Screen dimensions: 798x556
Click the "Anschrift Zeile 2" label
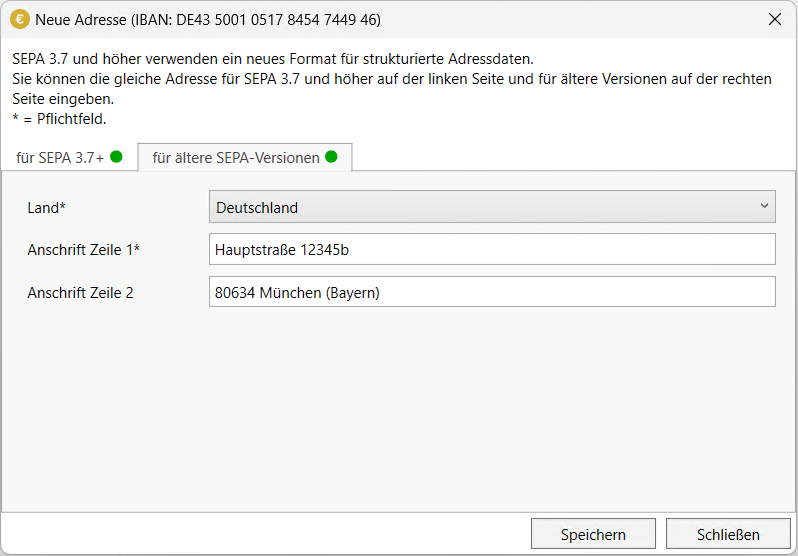[80, 293]
